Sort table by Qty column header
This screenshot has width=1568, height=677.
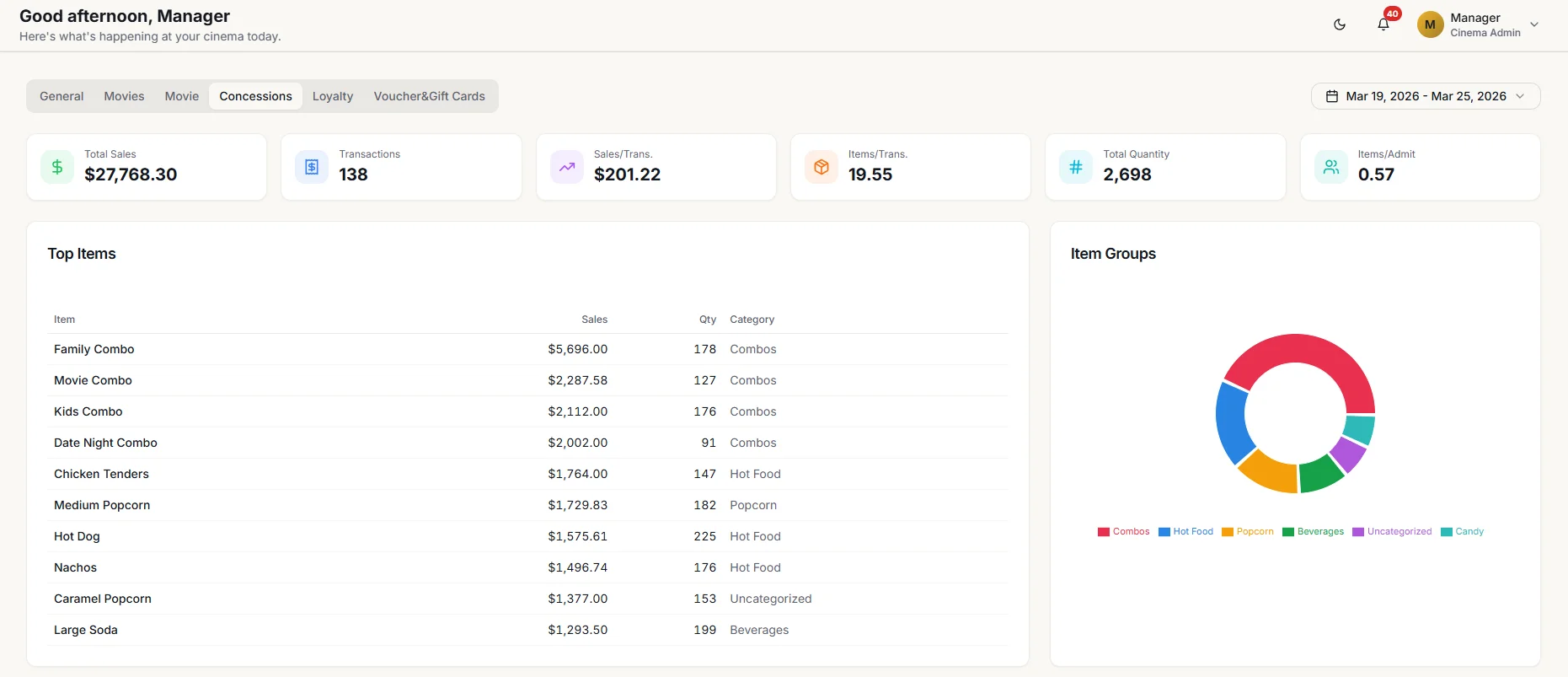708,320
